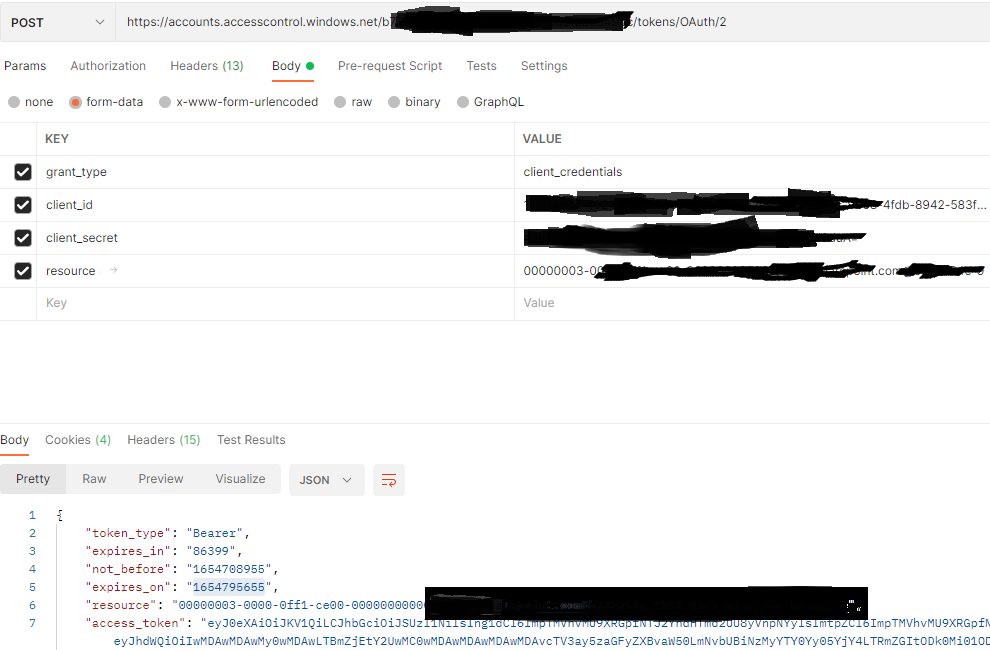
Task: Toggle line wrapping in the response viewer
Action: tap(389, 480)
